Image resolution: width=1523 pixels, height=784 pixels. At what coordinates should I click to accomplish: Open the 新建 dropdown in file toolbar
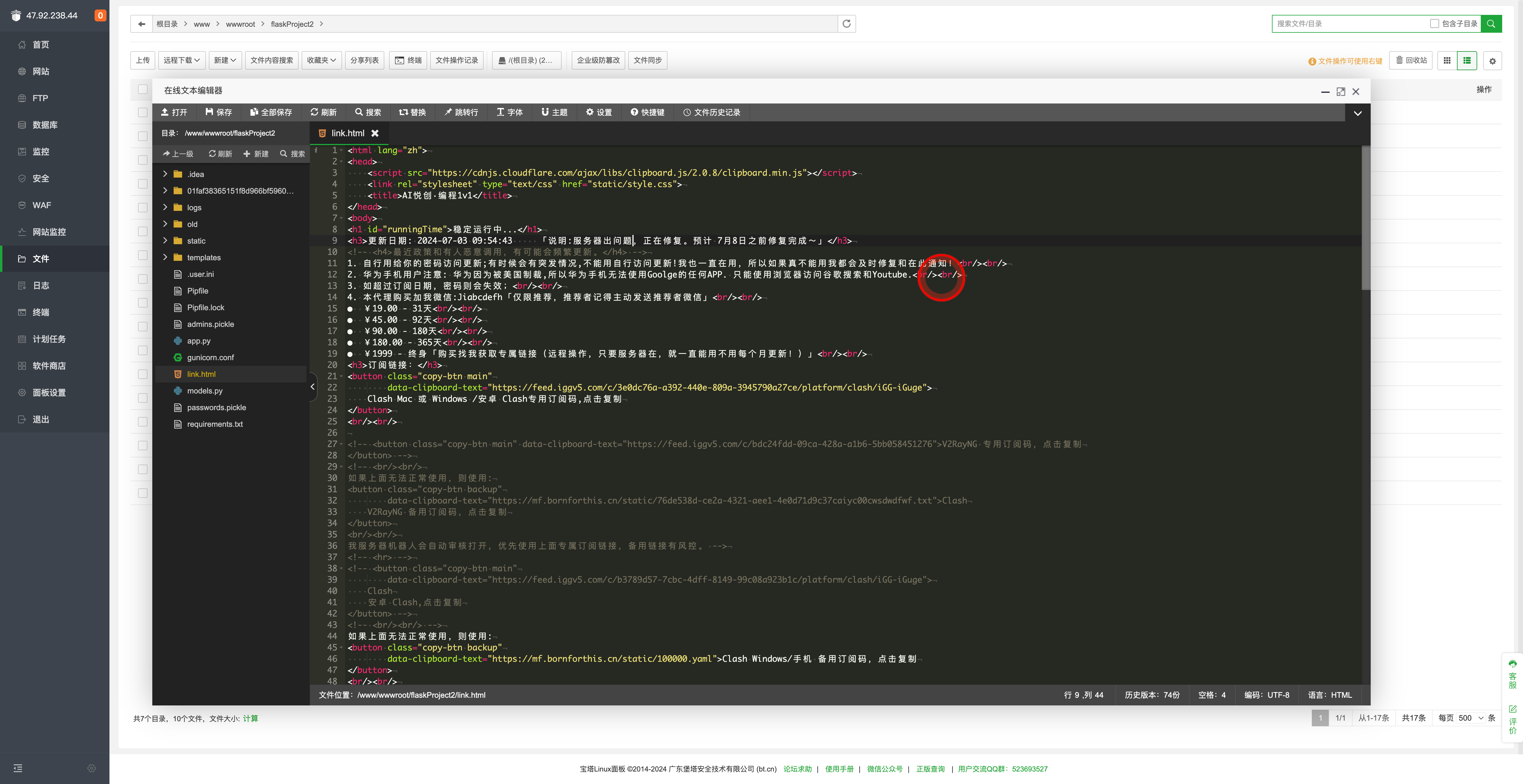225,60
